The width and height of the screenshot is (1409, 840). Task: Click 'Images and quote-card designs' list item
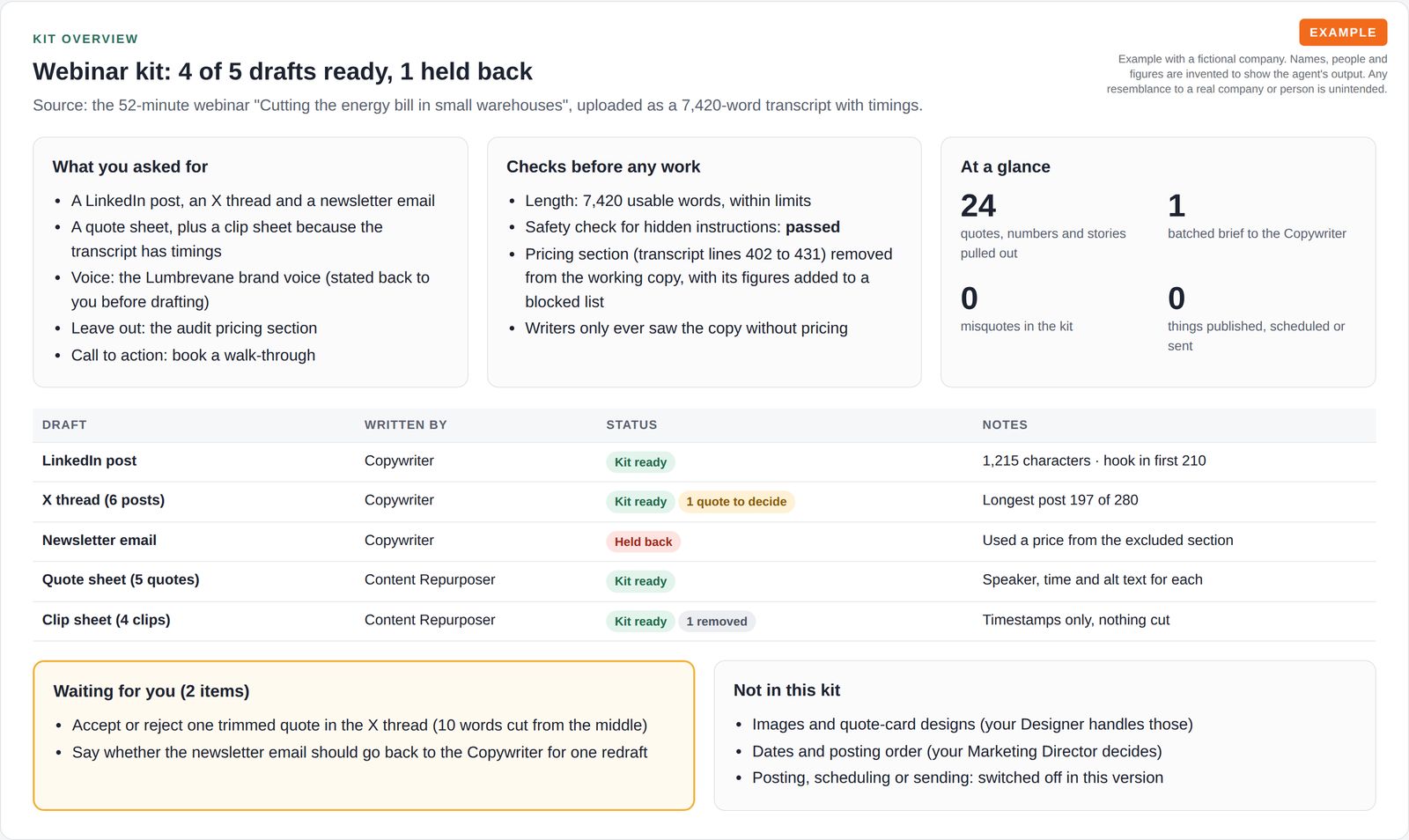click(x=972, y=725)
